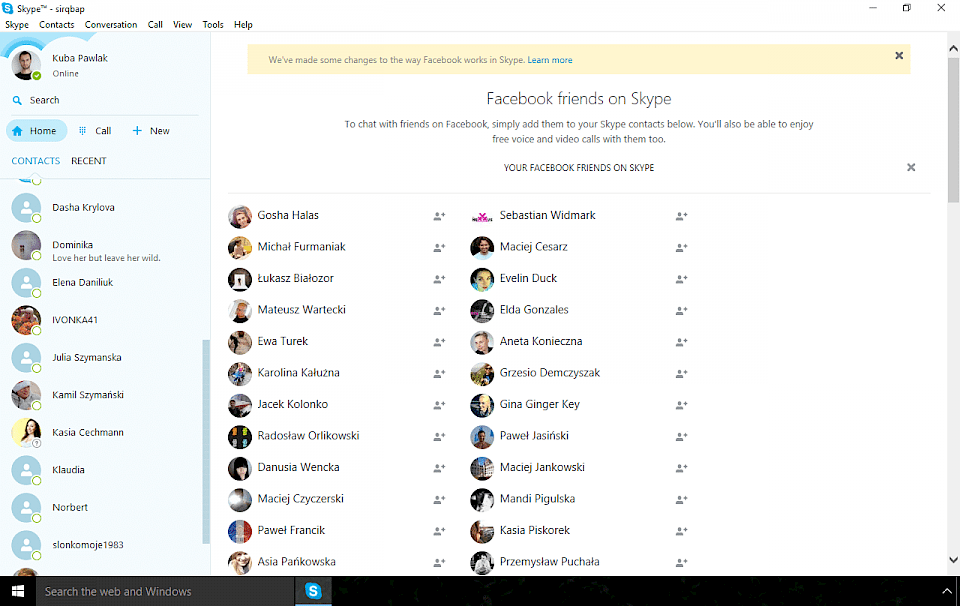Image resolution: width=960 pixels, height=606 pixels.
Task: Add Evelin Duck using add icon
Action: pyautogui.click(x=681, y=279)
